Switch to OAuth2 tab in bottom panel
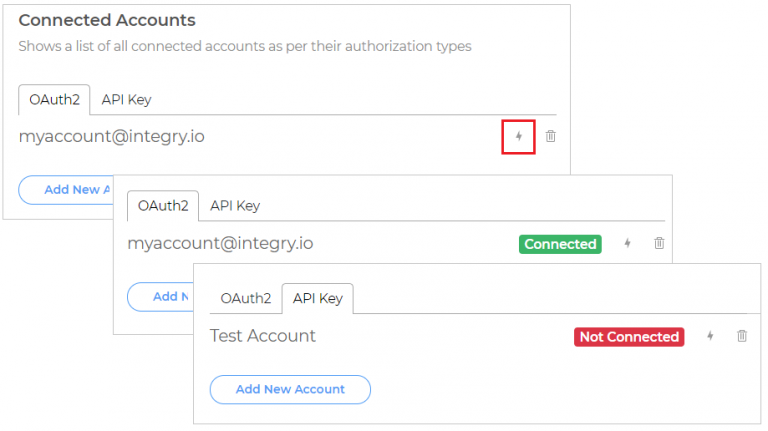 (x=245, y=299)
